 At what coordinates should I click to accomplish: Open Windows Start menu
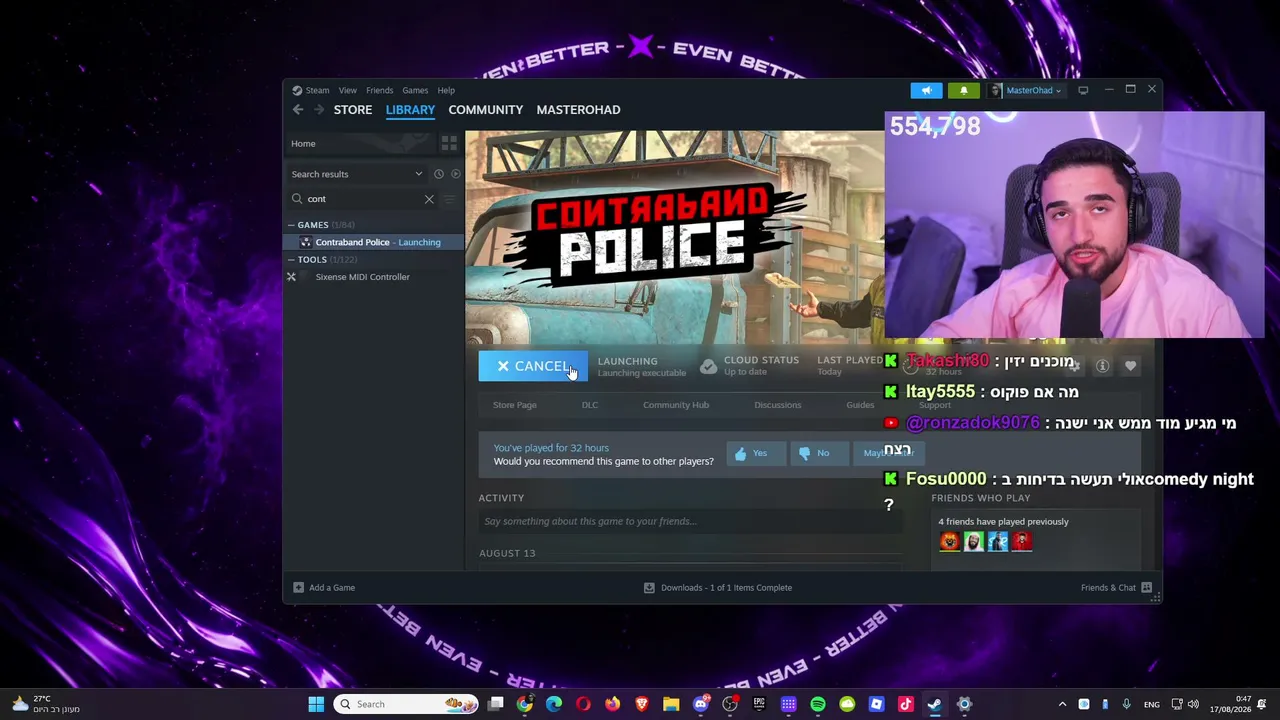pyautogui.click(x=316, y=704)
